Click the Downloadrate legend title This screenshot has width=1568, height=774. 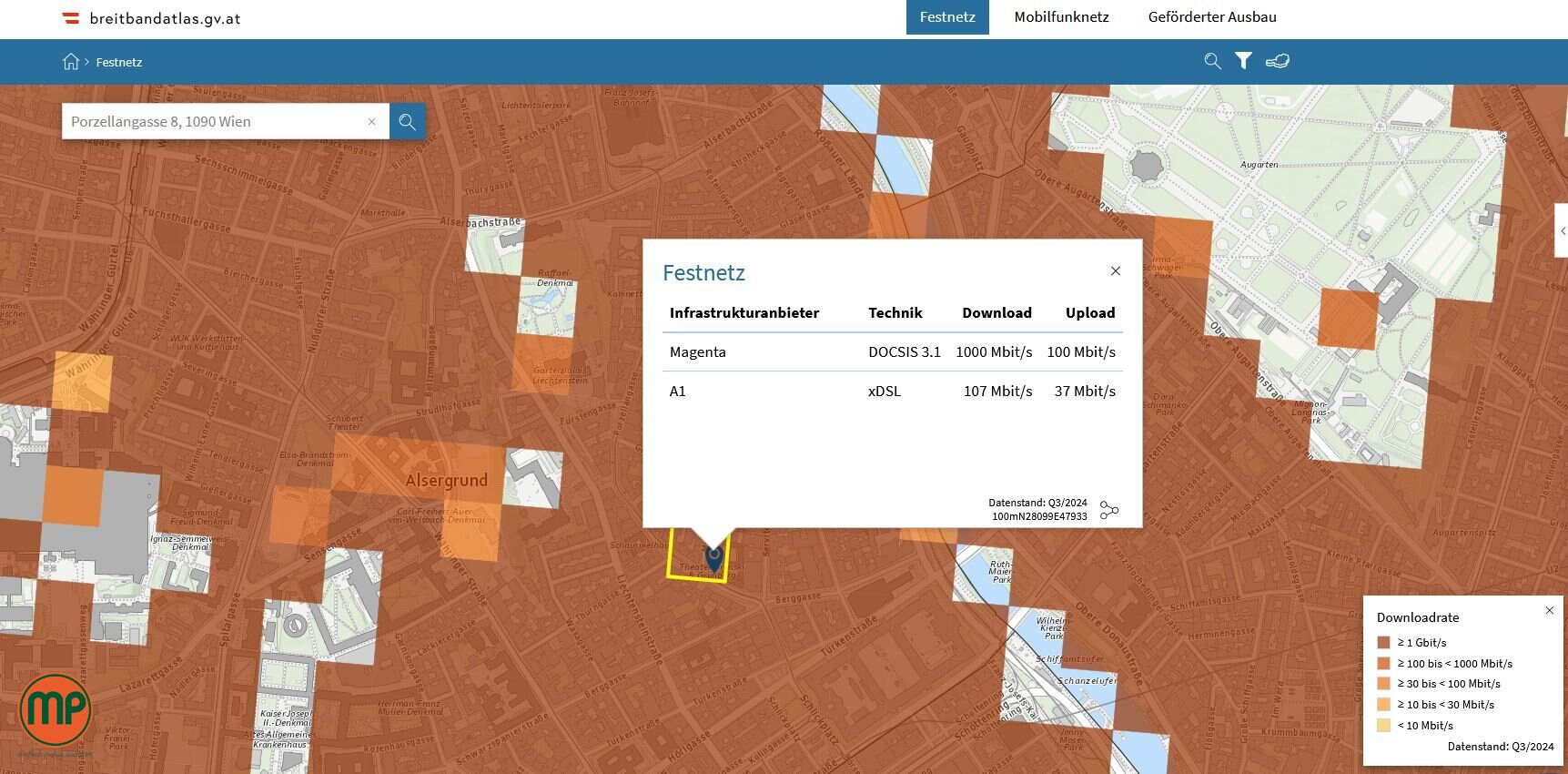tap(1418, 617)
